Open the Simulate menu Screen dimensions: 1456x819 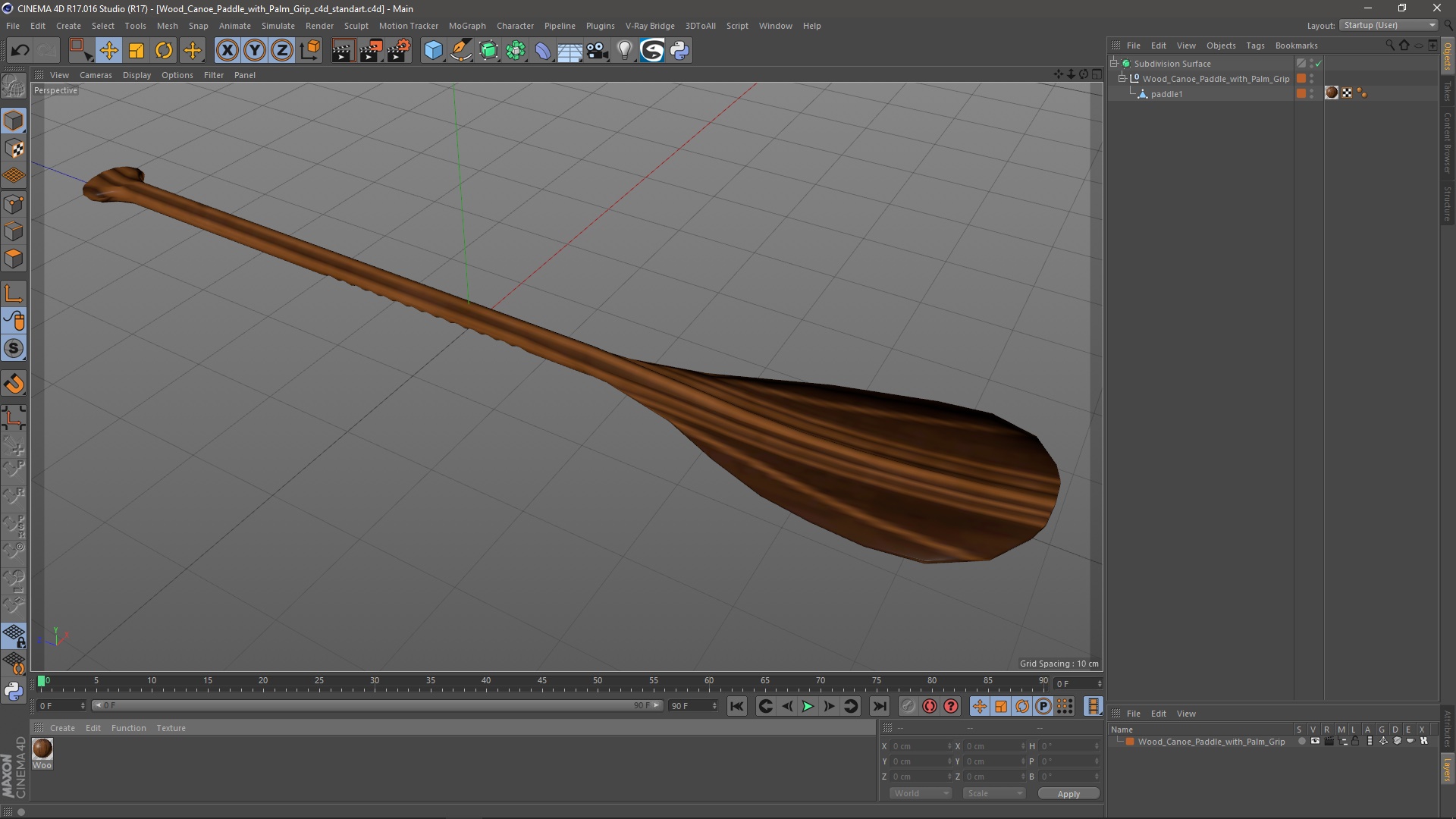278,26
